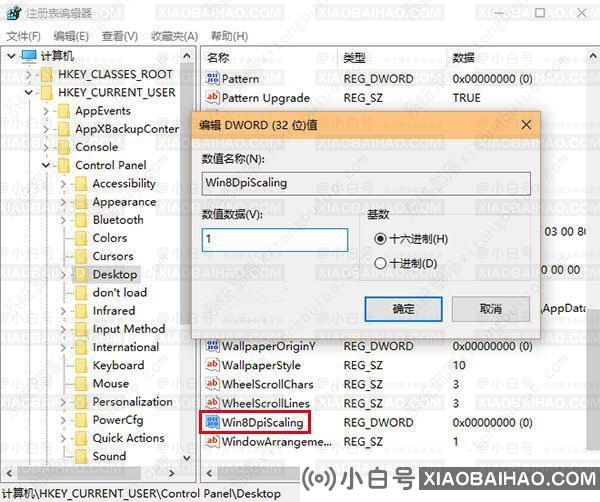Open the 编辑(E) menu
Viewport: 600px width, 502px height.
coord(71,36)
